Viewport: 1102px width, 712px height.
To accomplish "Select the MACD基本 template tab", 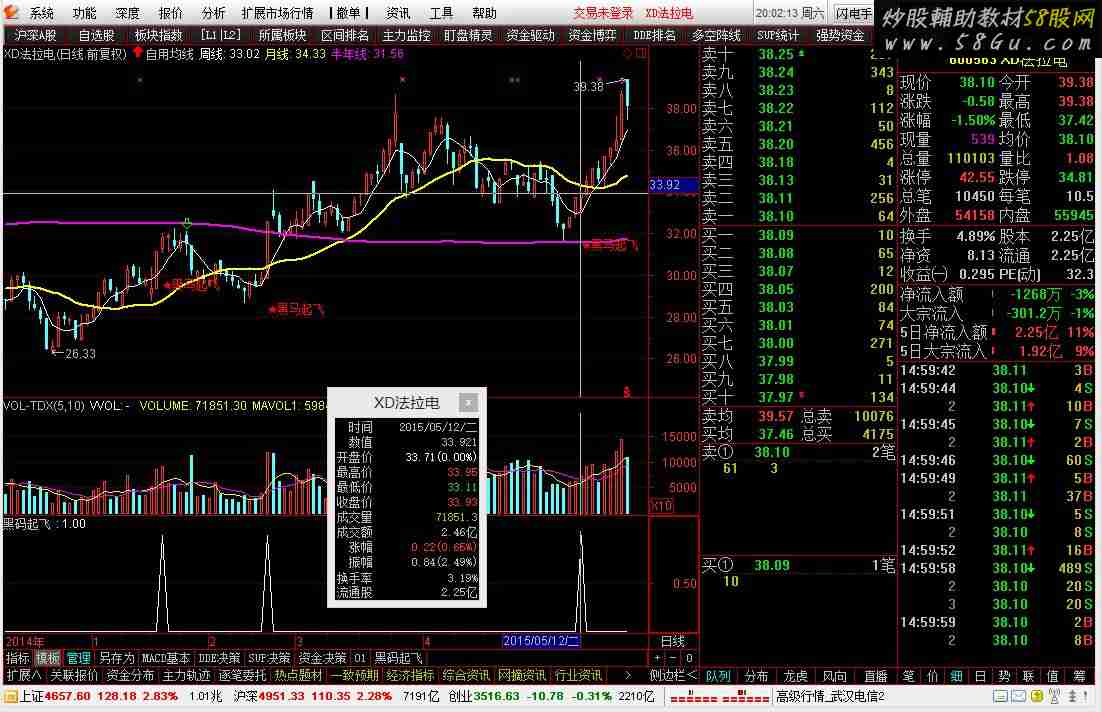I will (166, 658).
